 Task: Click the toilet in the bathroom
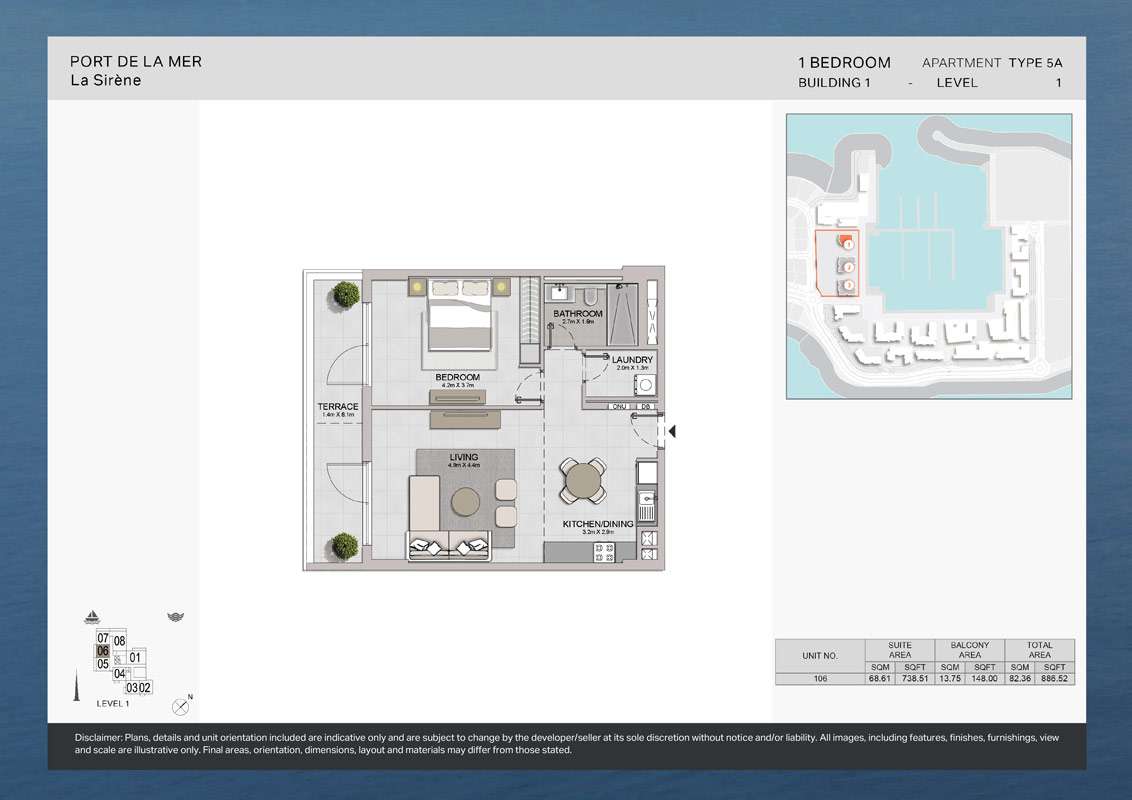(x=590, y=296)
